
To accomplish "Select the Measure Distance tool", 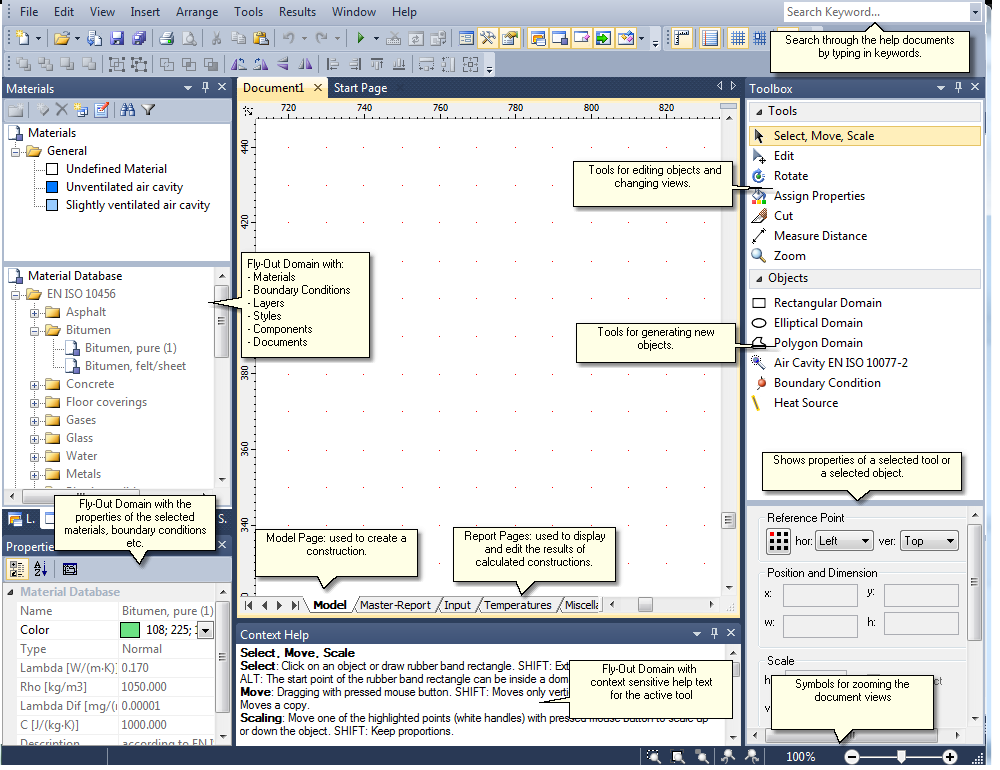I will (x=820, y=236).
